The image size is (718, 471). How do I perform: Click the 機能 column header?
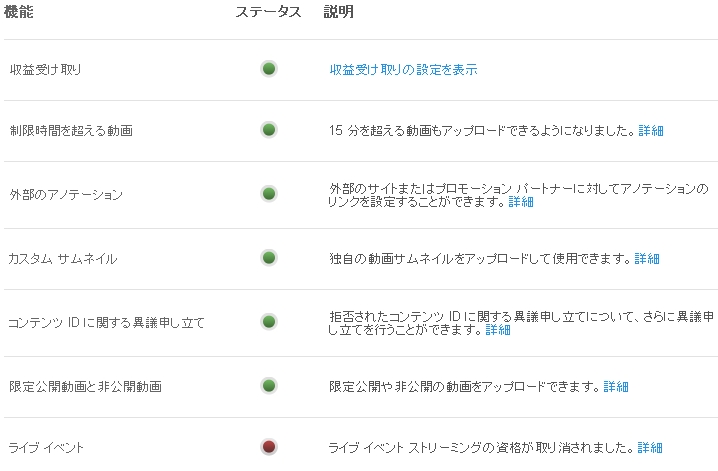click(x=19, y=12)
